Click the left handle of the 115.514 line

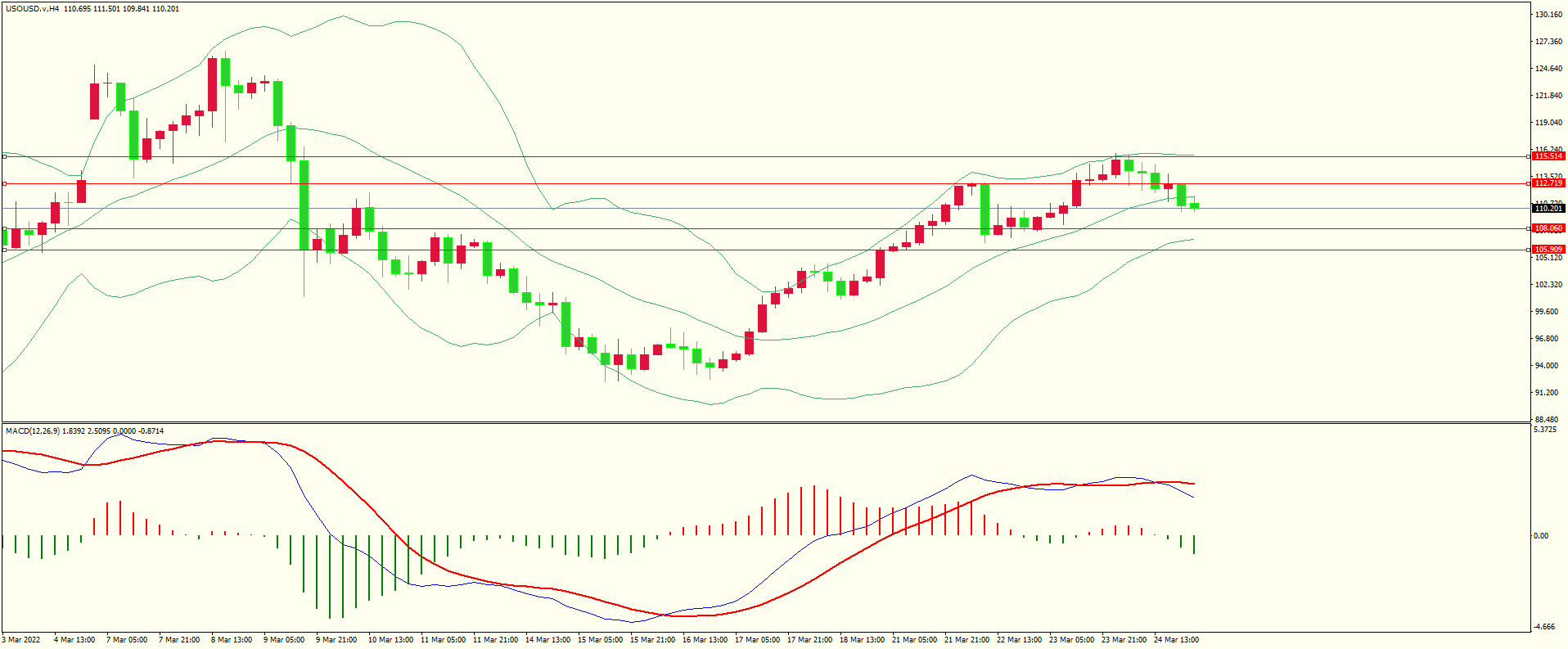point(4,156)
